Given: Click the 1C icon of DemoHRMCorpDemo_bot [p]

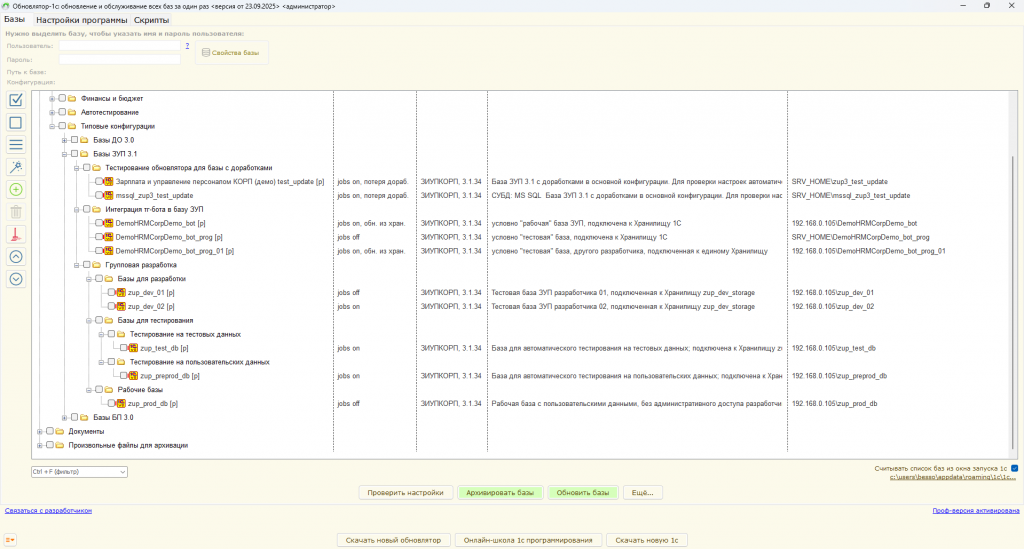Looking at the screenshot, I should (108, 223).
